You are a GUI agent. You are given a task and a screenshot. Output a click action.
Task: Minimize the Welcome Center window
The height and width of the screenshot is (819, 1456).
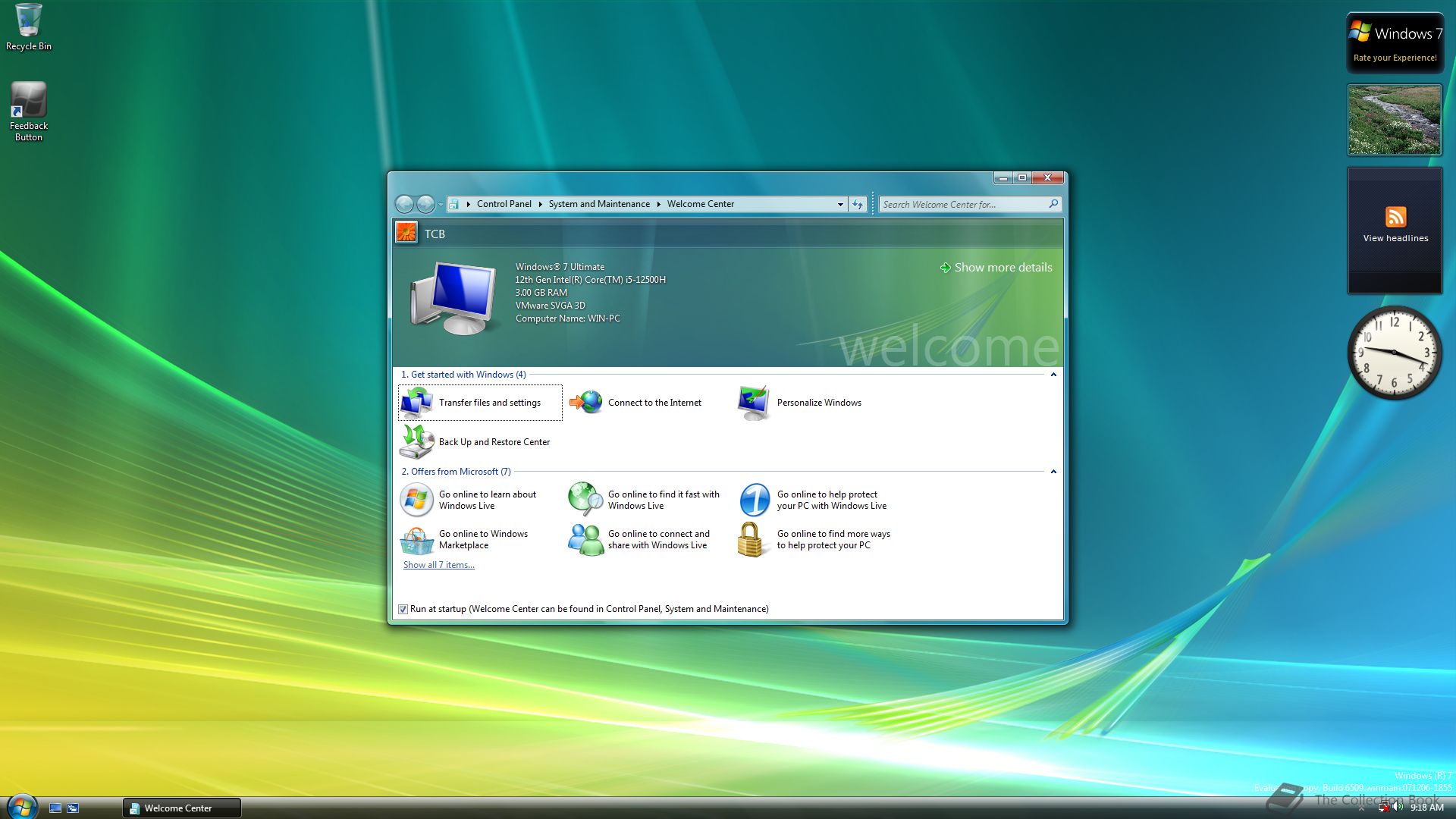1003,177
